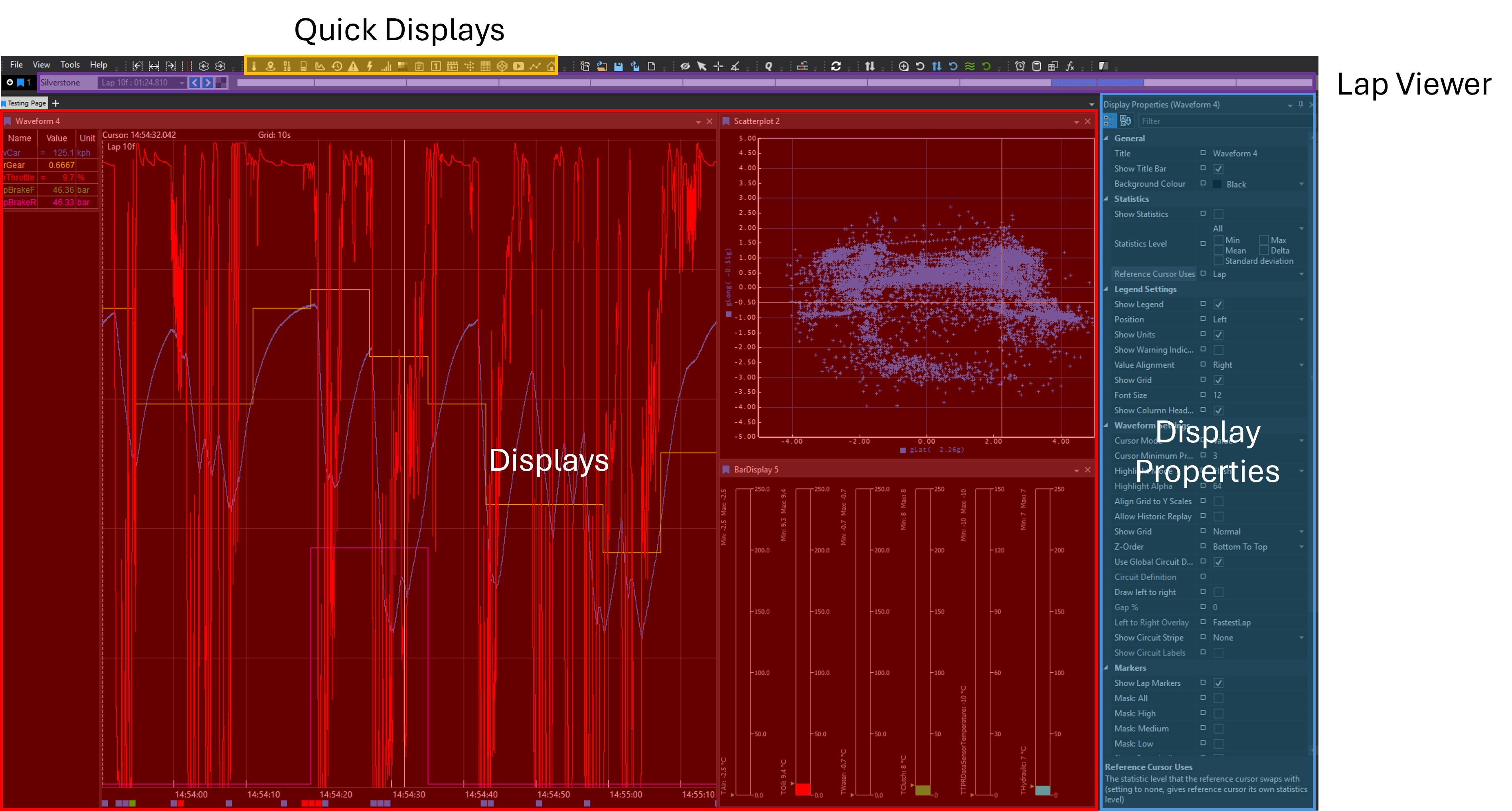Image resolution: width=1512 pixels, height=811 pixels.
Task: Click the alarm clock toolbar icon
Action: 1020,66
